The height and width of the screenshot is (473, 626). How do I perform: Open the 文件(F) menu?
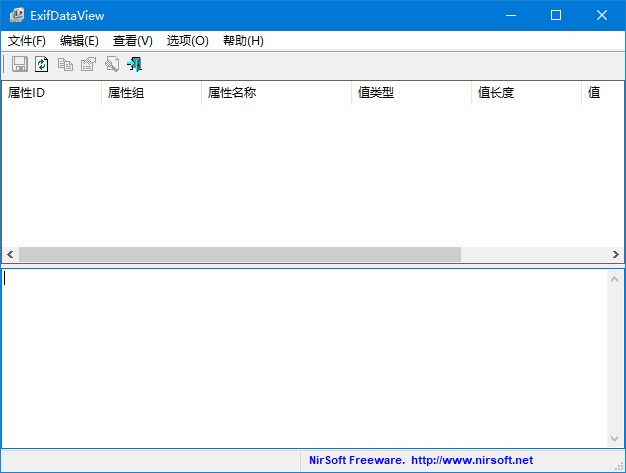(27, 41)
